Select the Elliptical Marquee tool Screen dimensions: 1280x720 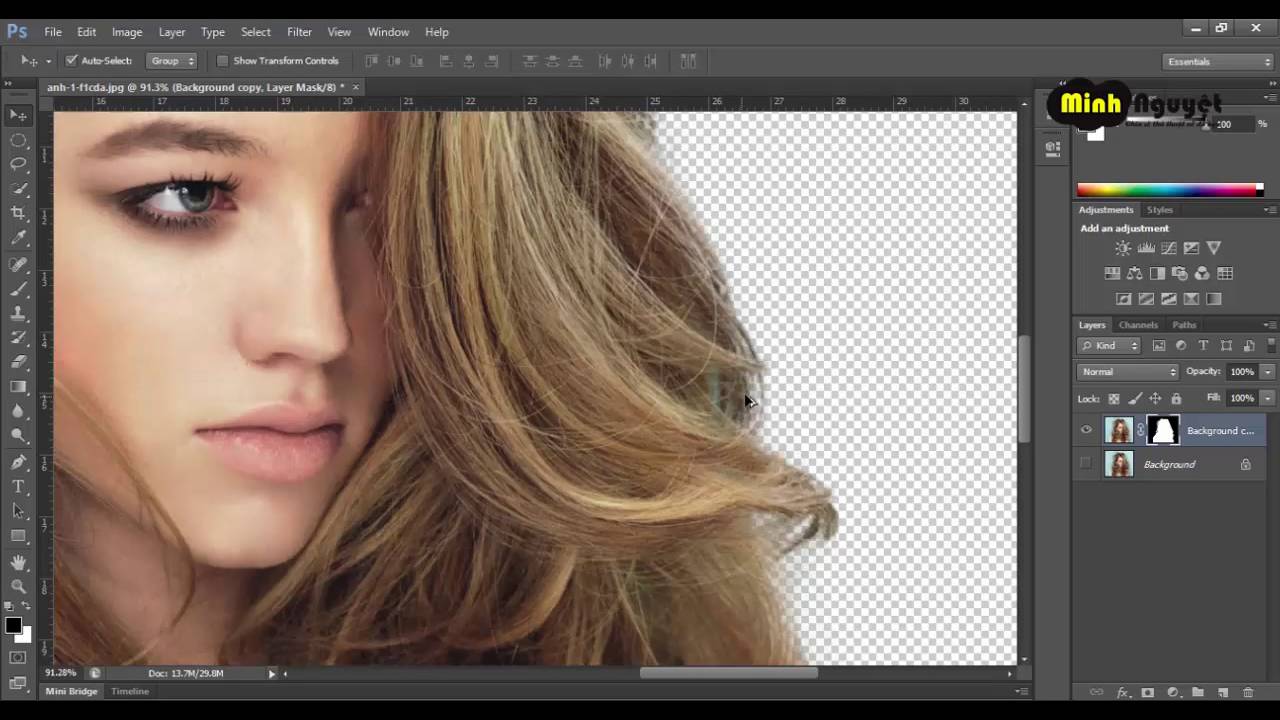coord(18,140)
